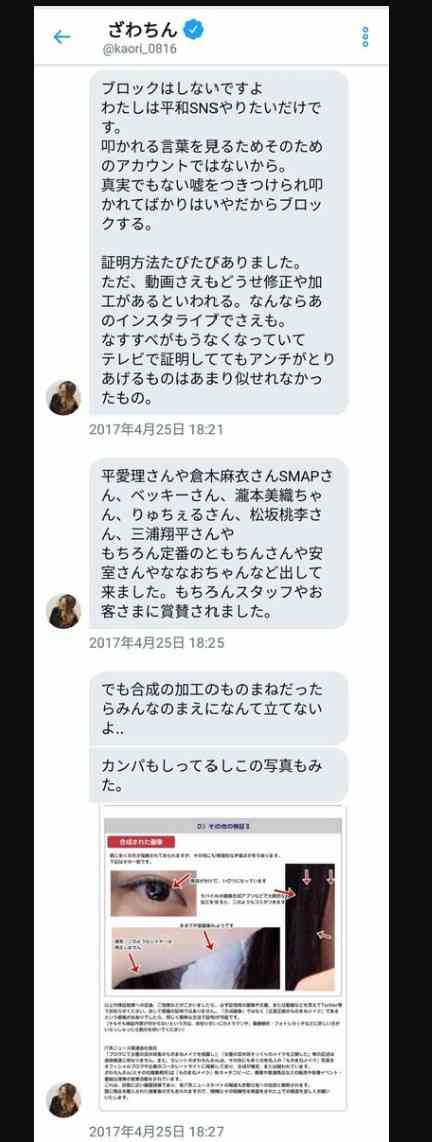Tap the back arrow icon

[x=62, y=37]
